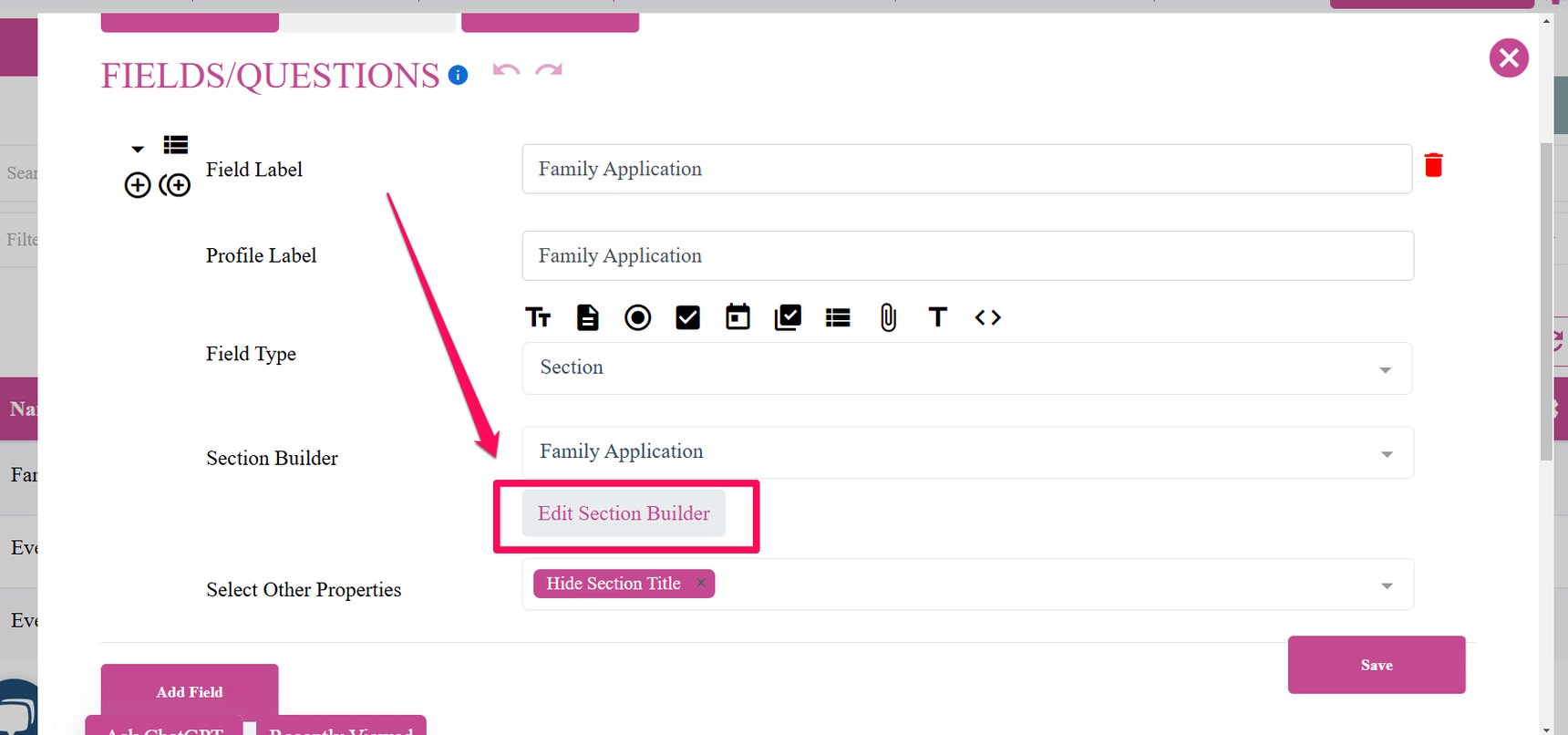Viewport: 1568px width, 735px height.
Task: Choose the code brackets field type icon
Action: pyautogui.click(x=988, y=317)
